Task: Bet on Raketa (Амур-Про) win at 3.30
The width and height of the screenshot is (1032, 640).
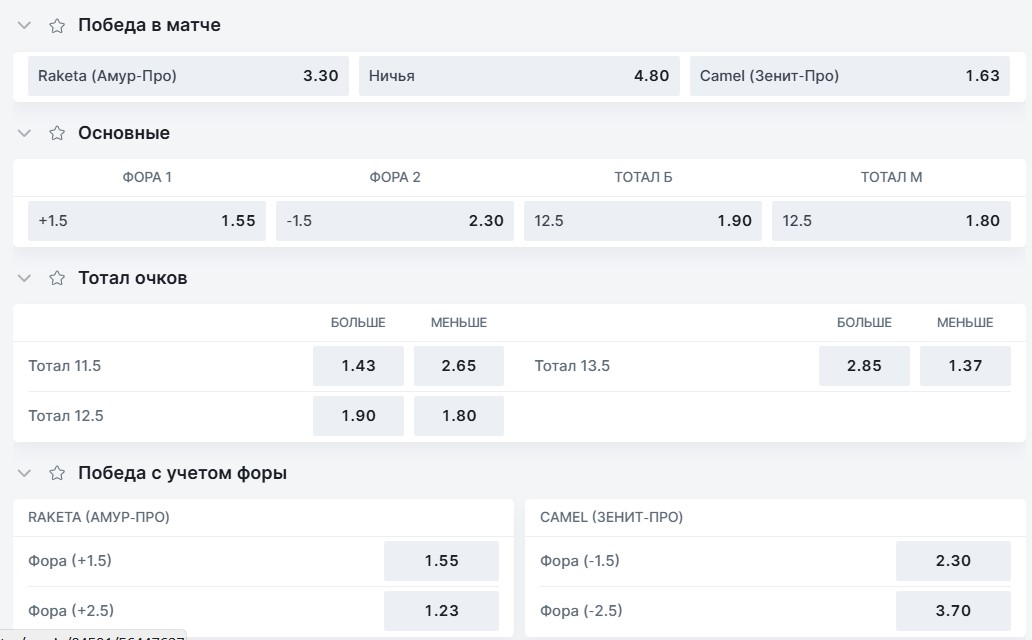Action: [188, 76]
